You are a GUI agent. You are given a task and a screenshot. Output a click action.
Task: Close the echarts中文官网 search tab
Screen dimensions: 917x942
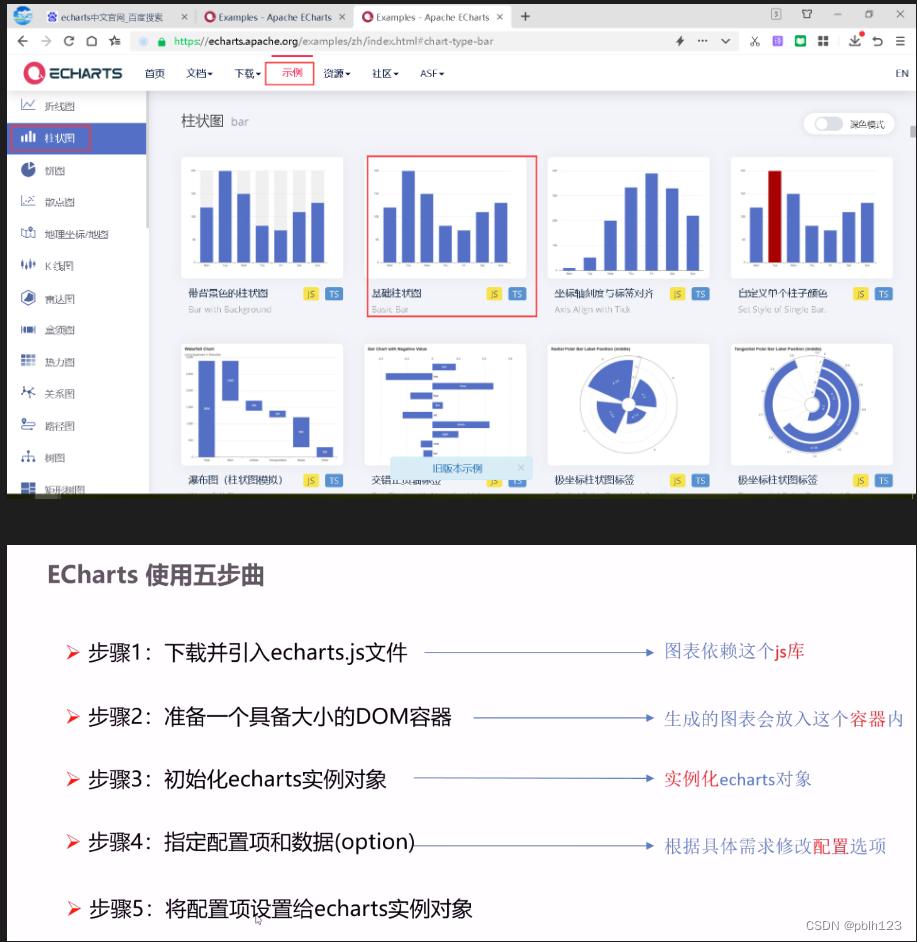[x=184, y=17]
